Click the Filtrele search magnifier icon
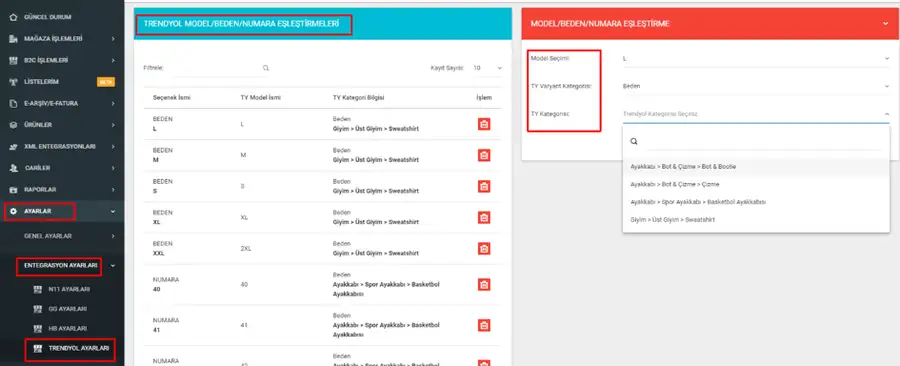The image size is (900, 366). [x=266, y=68]
